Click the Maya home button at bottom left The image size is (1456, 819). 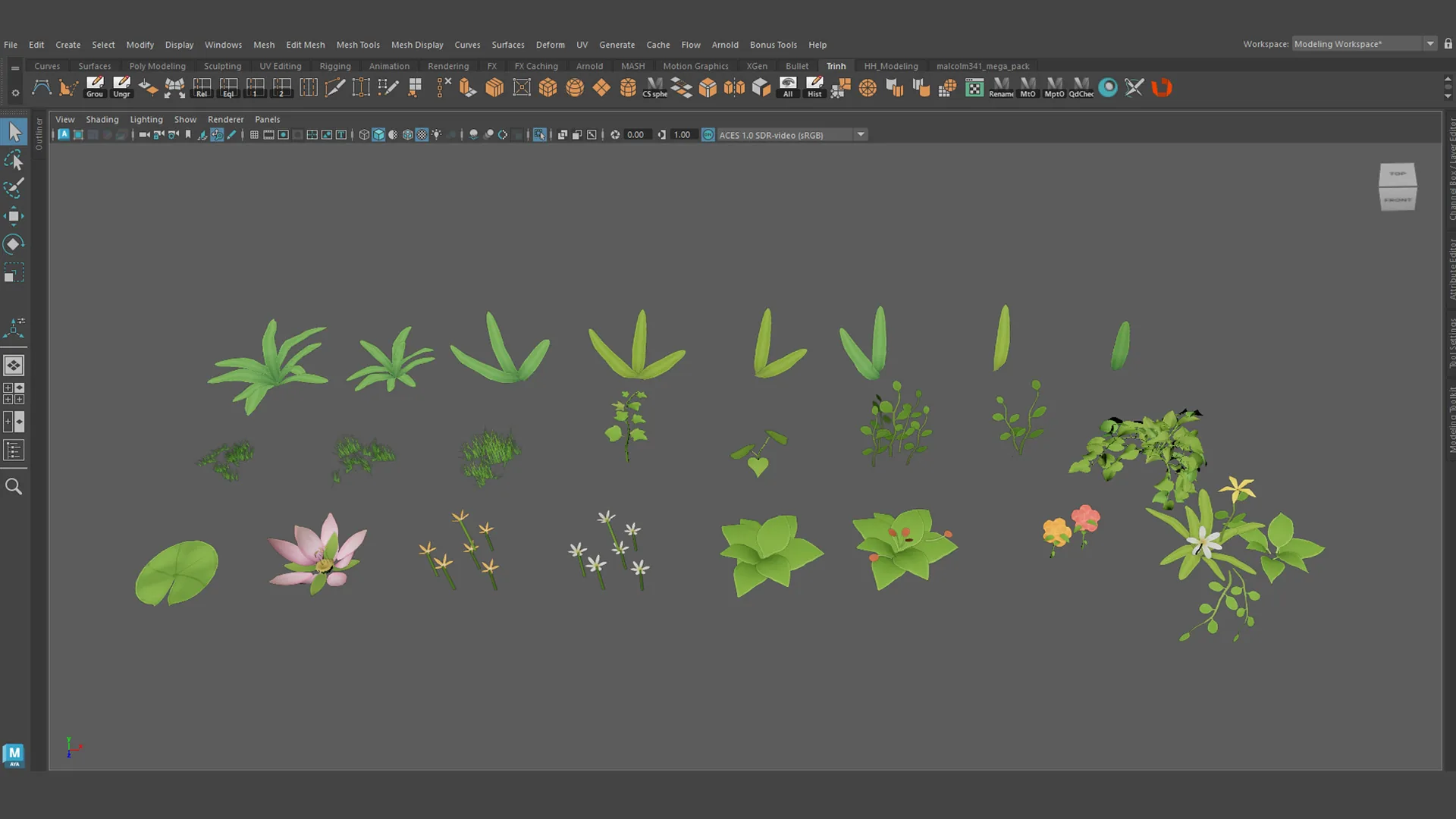pos(14,755)
